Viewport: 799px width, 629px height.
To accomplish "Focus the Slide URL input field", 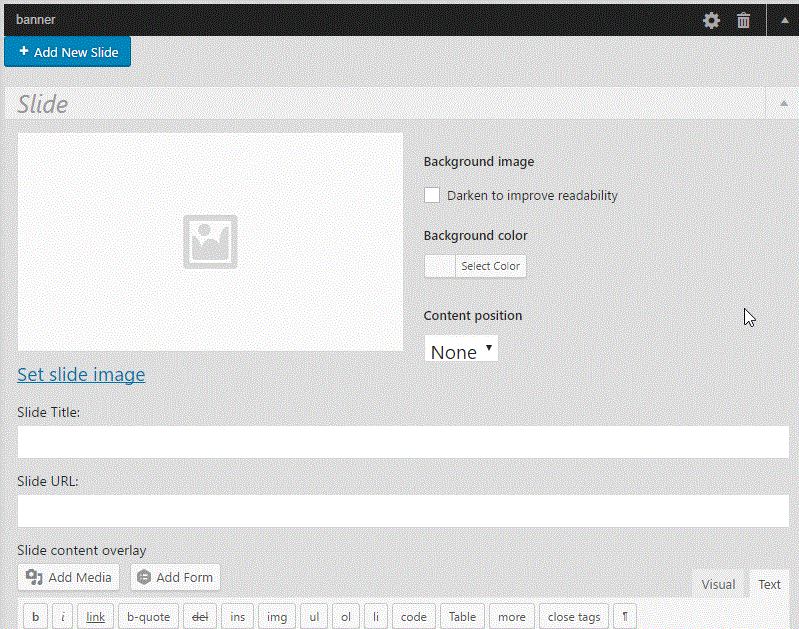I will pos(403,511).
